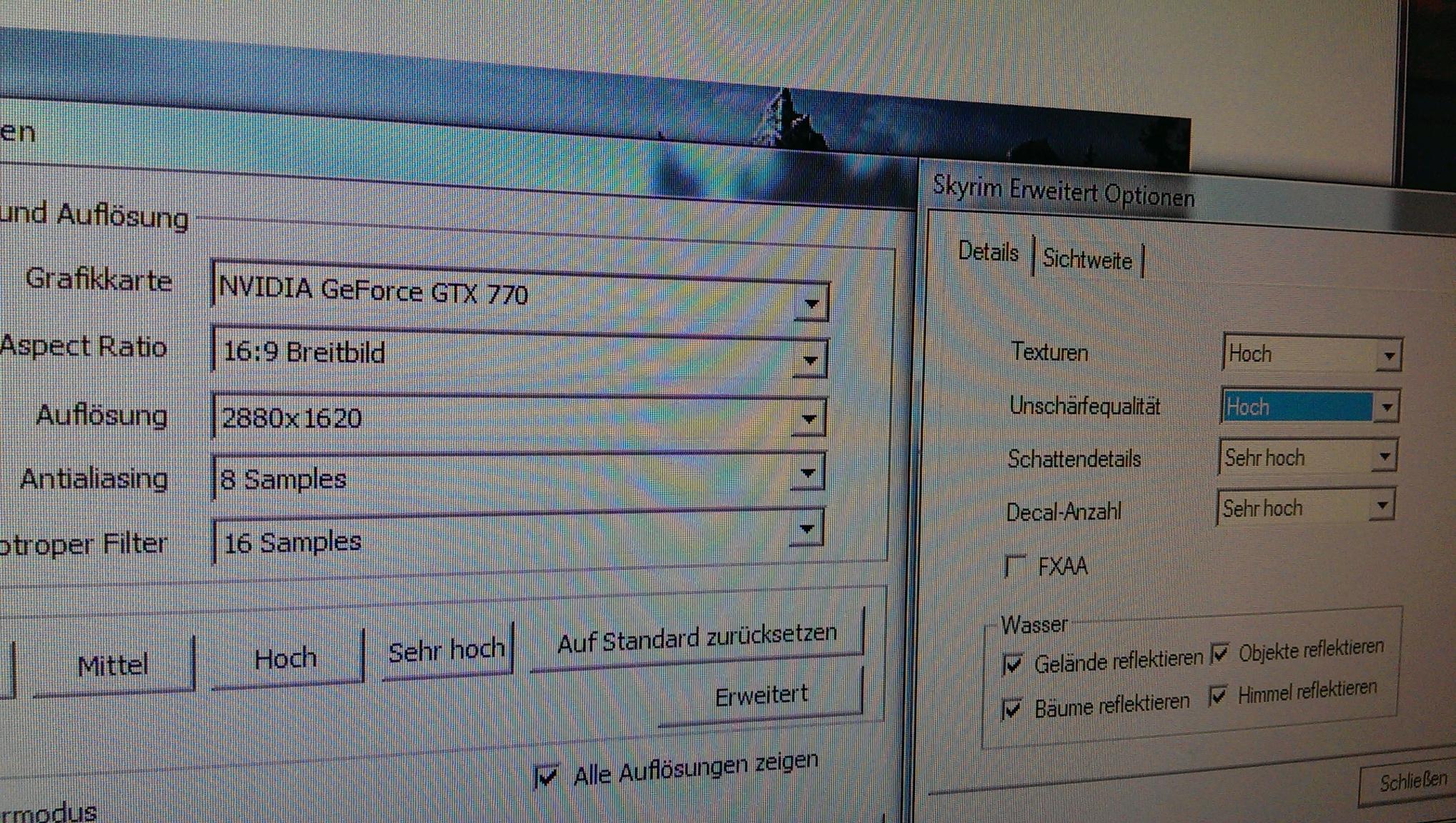This screenshot has width=1456, height=823.
Task: Click the Decal-Anzahl label
Action: click(1064, 512)
